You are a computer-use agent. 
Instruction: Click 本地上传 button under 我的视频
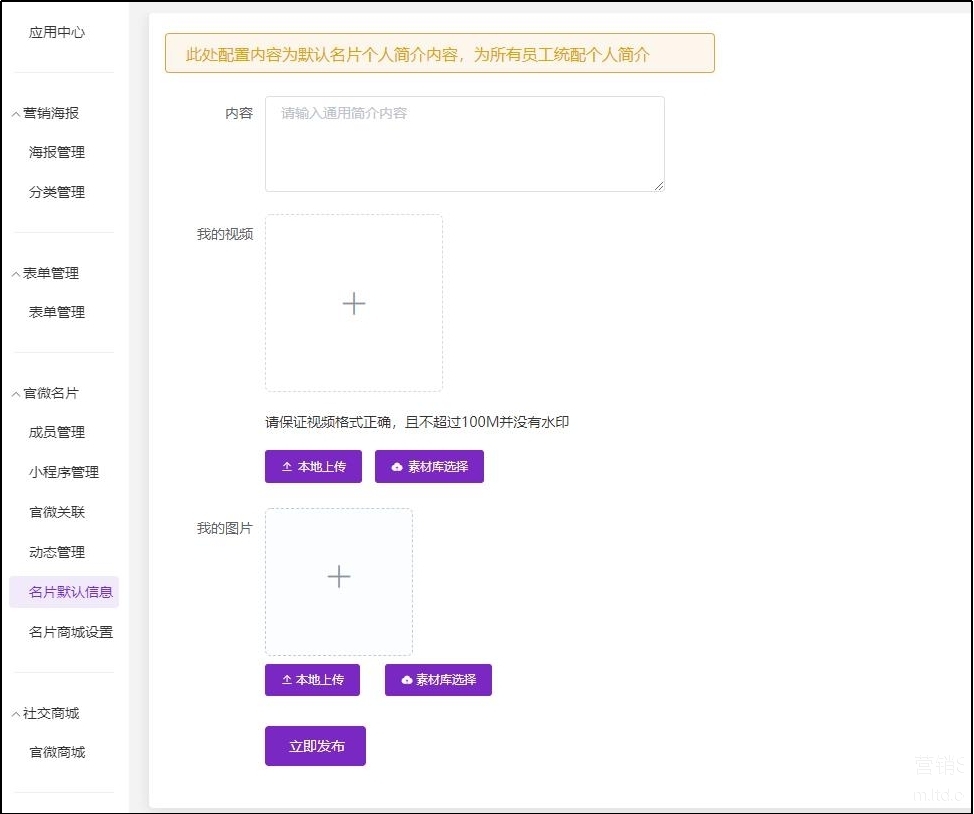(x=313, y=467)
